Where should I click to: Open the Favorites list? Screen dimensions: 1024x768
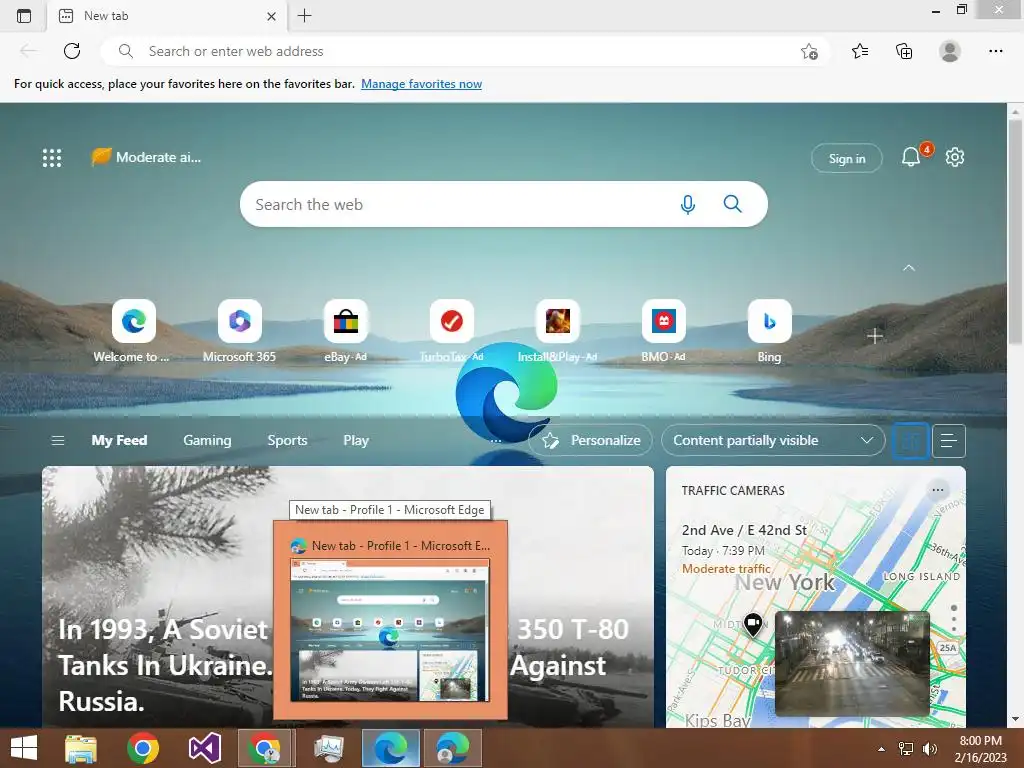point(860,51)
